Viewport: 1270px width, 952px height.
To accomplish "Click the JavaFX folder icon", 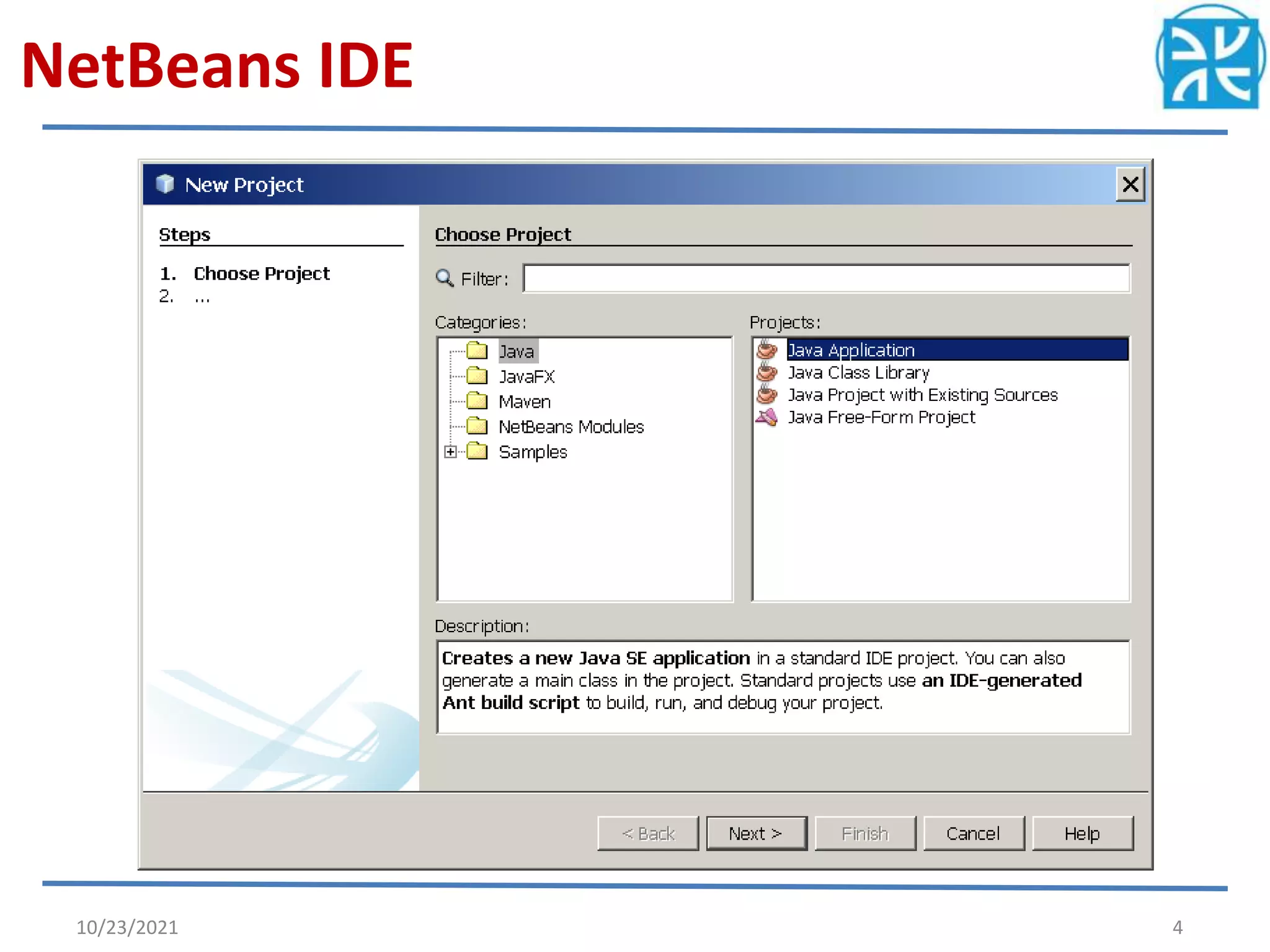I will tap(477, 376).
